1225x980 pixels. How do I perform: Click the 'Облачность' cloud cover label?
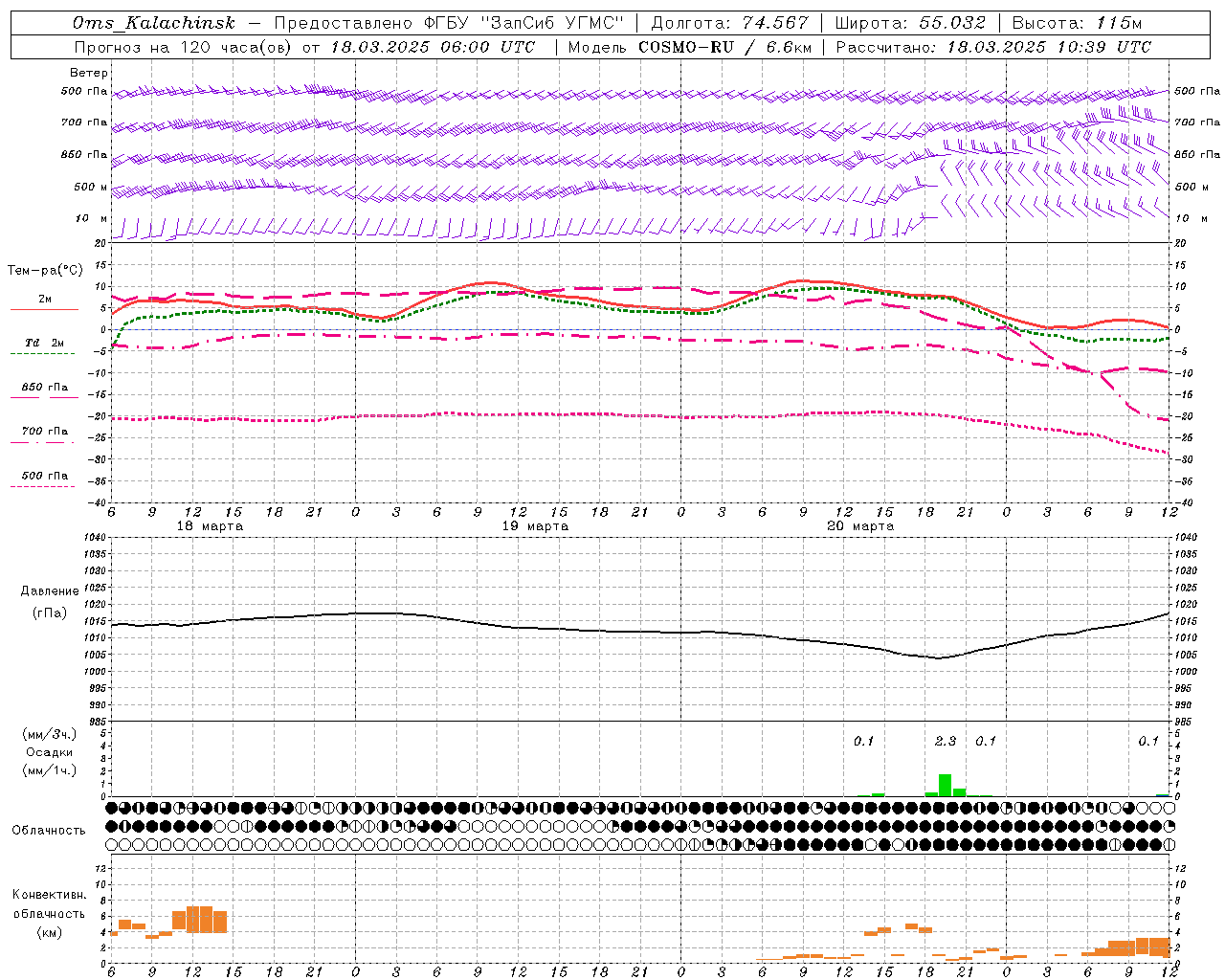point(49,830)
